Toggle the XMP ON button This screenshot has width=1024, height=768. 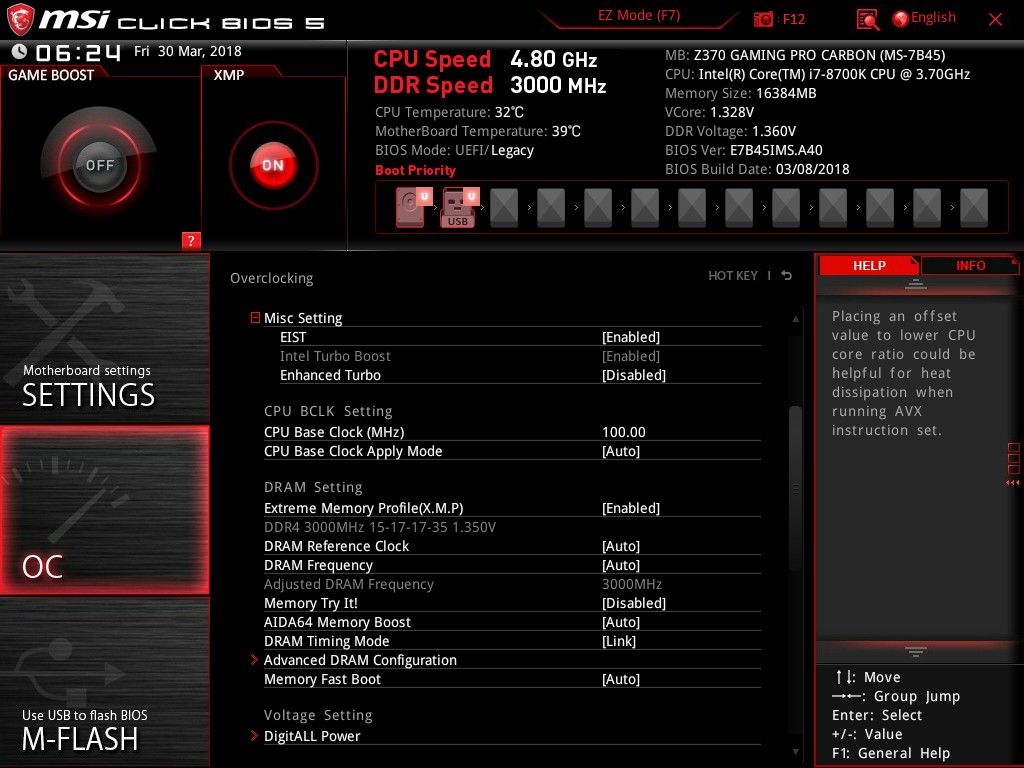pyautogui.click(x=273, y=165)
